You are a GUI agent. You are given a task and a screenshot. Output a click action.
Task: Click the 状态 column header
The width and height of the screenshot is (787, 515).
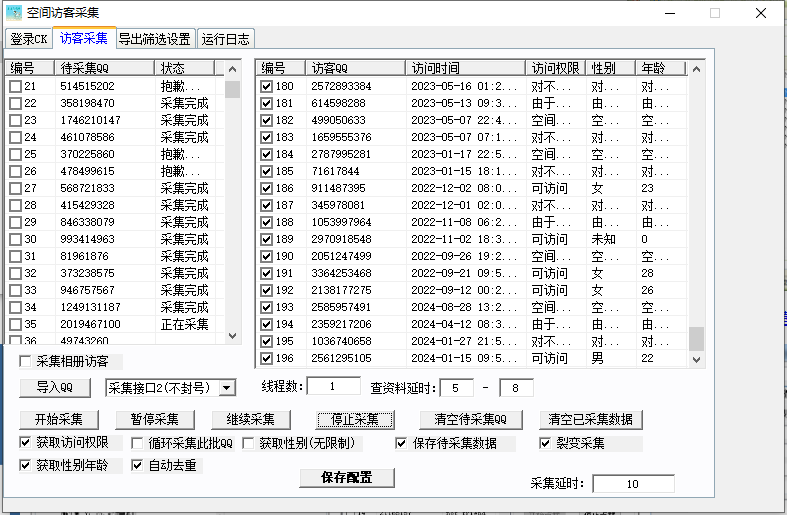(185, 68)
